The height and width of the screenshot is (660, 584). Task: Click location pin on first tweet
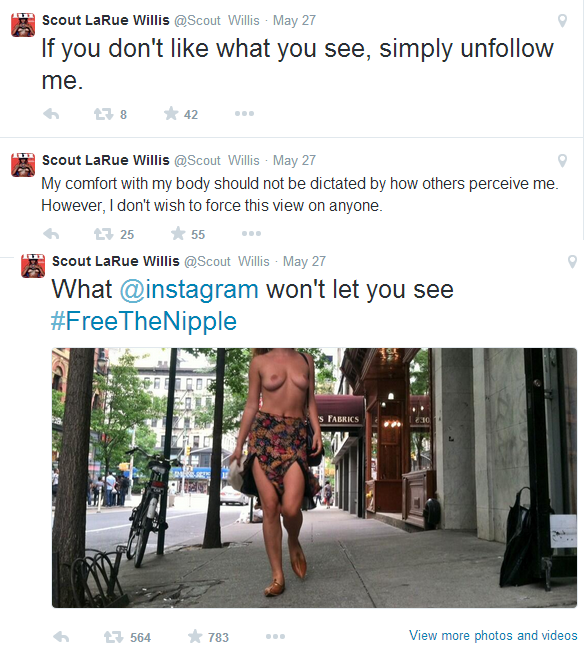click(x=562, y=21)
